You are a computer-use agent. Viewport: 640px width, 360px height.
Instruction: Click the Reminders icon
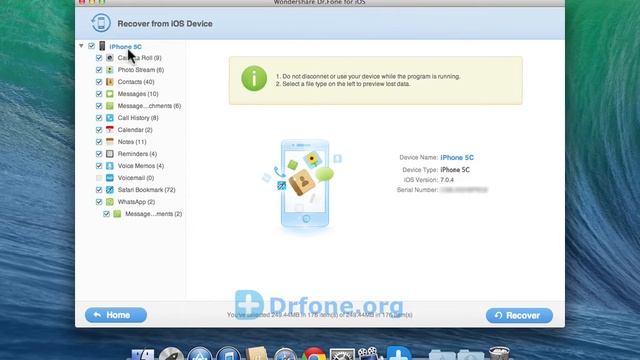[x=110, y=154]
